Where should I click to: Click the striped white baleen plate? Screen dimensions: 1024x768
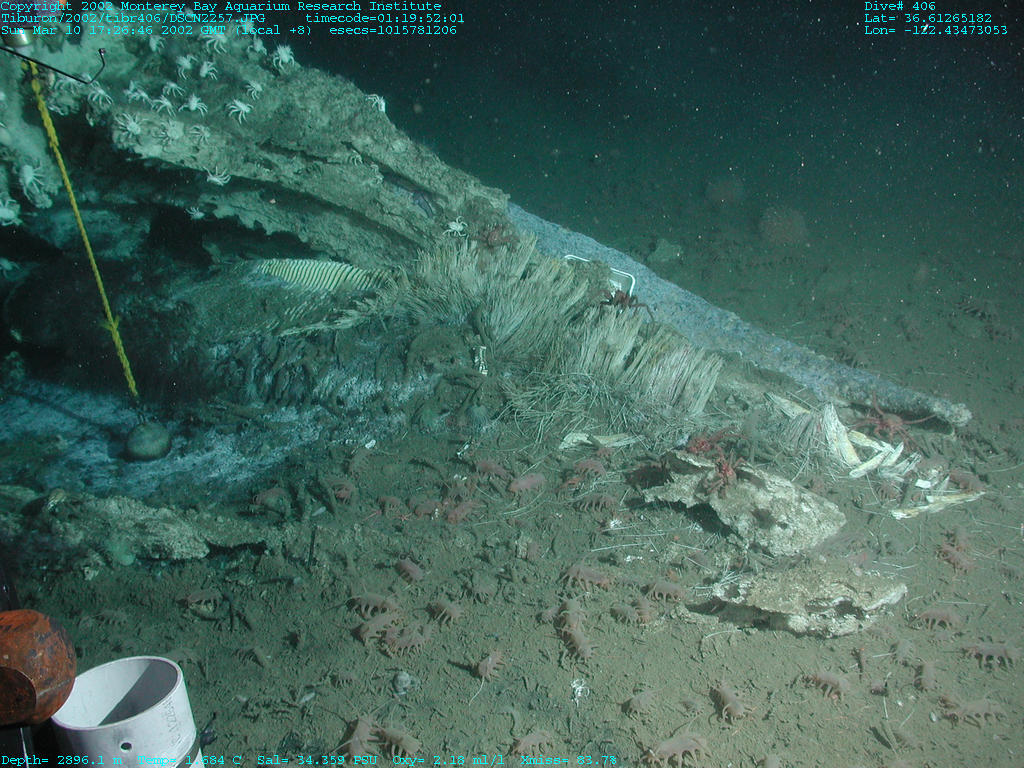click(315, 275)
